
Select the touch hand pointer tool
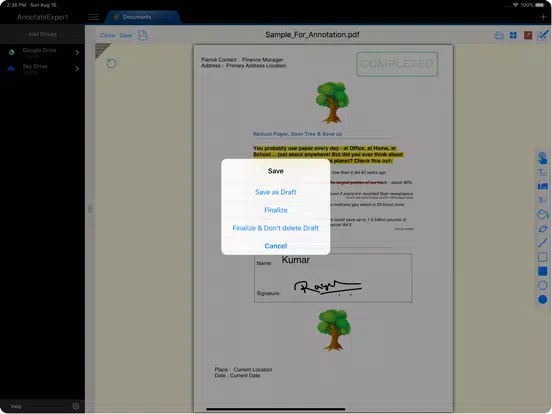[x=542, y=158]
